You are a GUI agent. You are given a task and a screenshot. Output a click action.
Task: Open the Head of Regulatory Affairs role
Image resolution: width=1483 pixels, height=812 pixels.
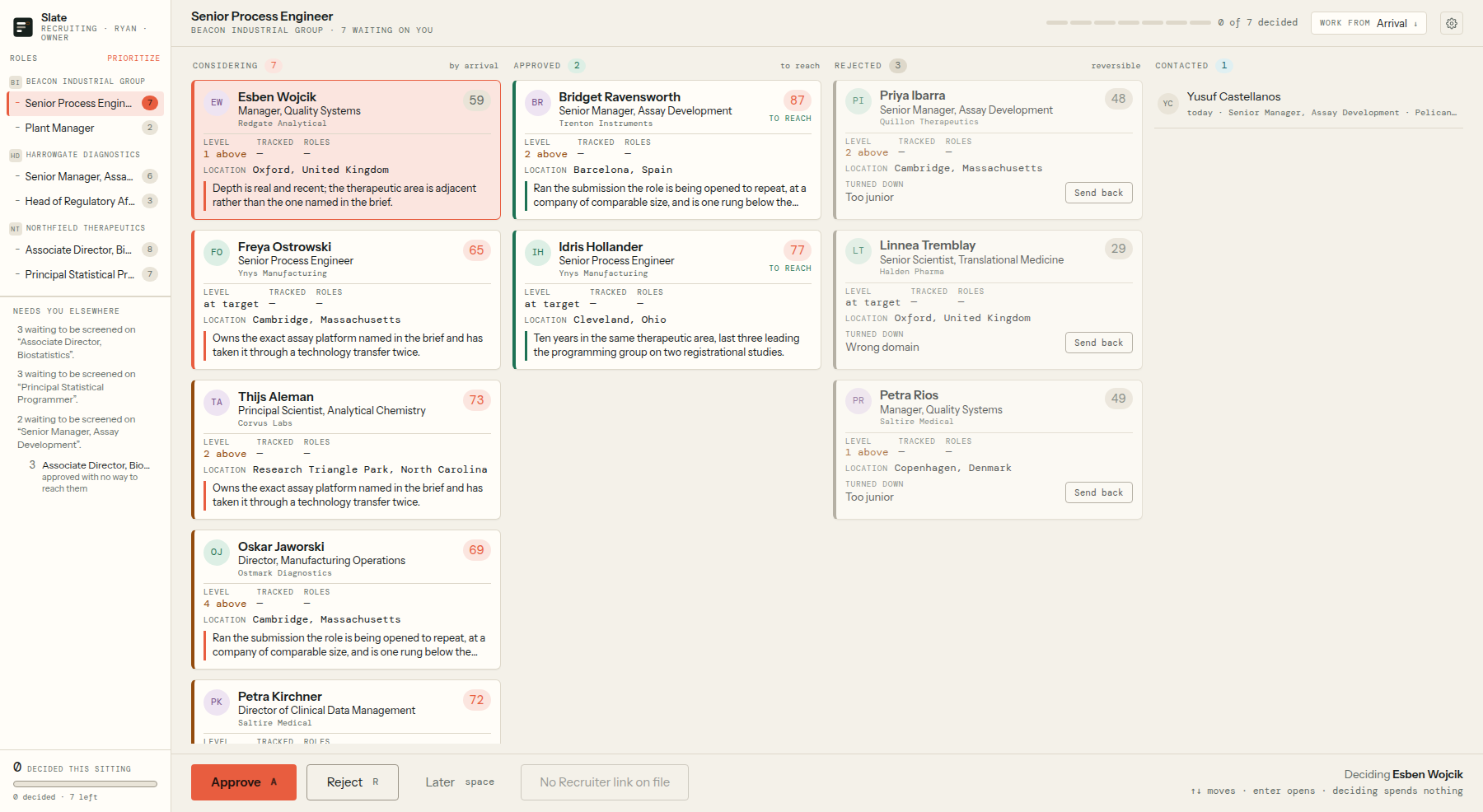click(x=86, y=201)
